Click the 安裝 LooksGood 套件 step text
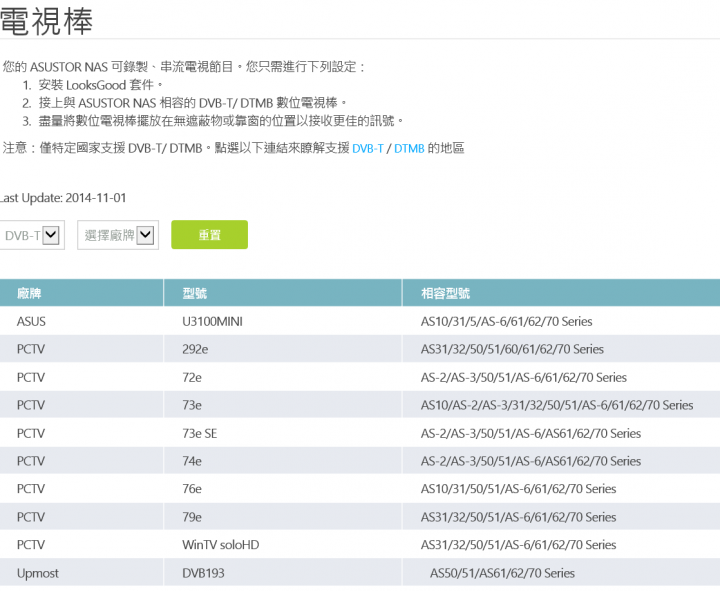The height and width of the screenshot is (591, 720). [x=101, y=85]
